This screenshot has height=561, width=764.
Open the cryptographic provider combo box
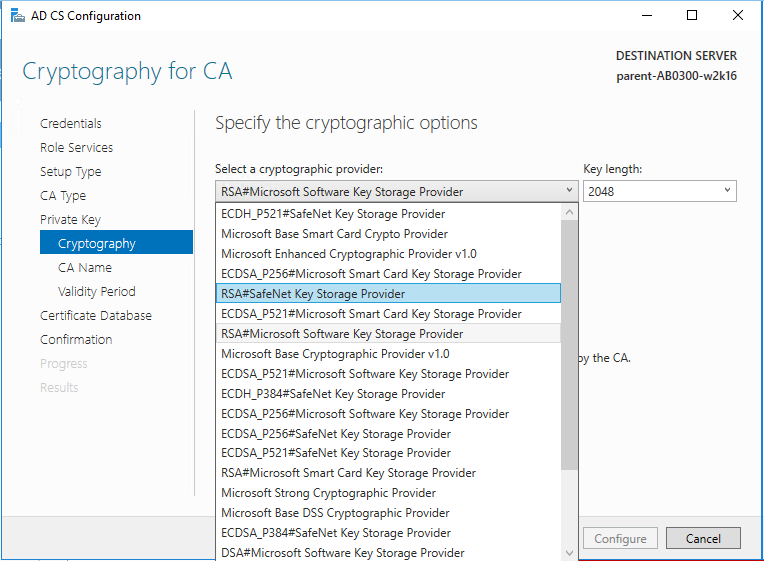coord(397,192)
